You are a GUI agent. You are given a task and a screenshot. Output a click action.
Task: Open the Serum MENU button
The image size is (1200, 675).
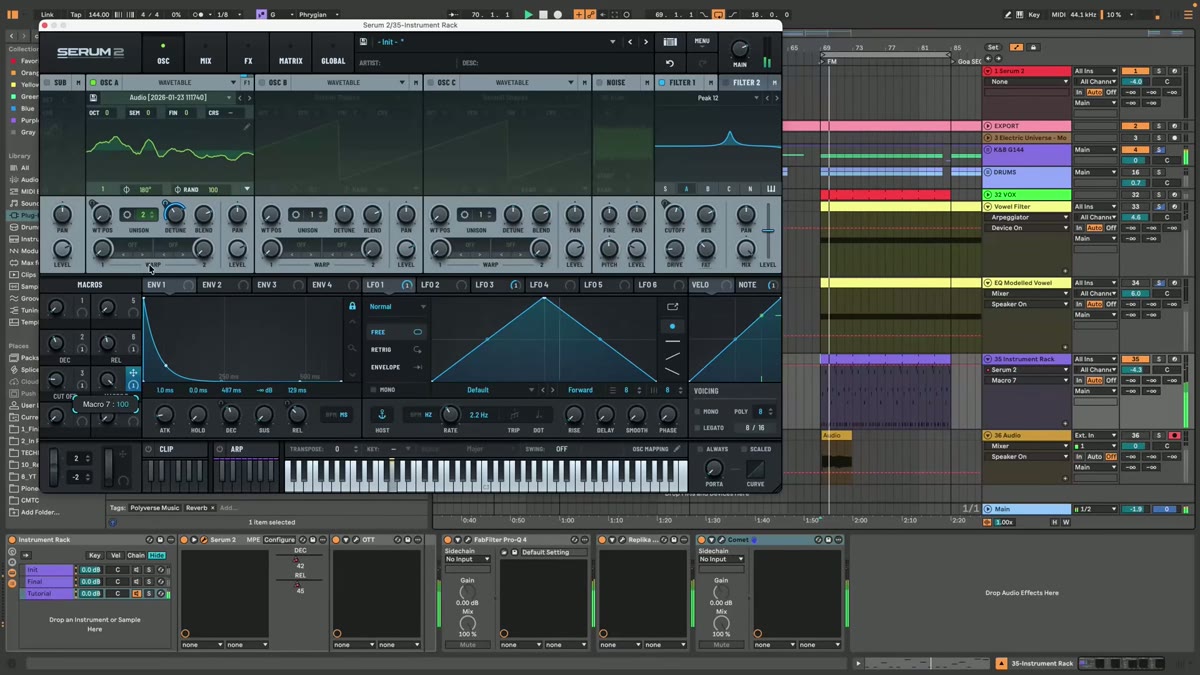[x=702, y=42]
